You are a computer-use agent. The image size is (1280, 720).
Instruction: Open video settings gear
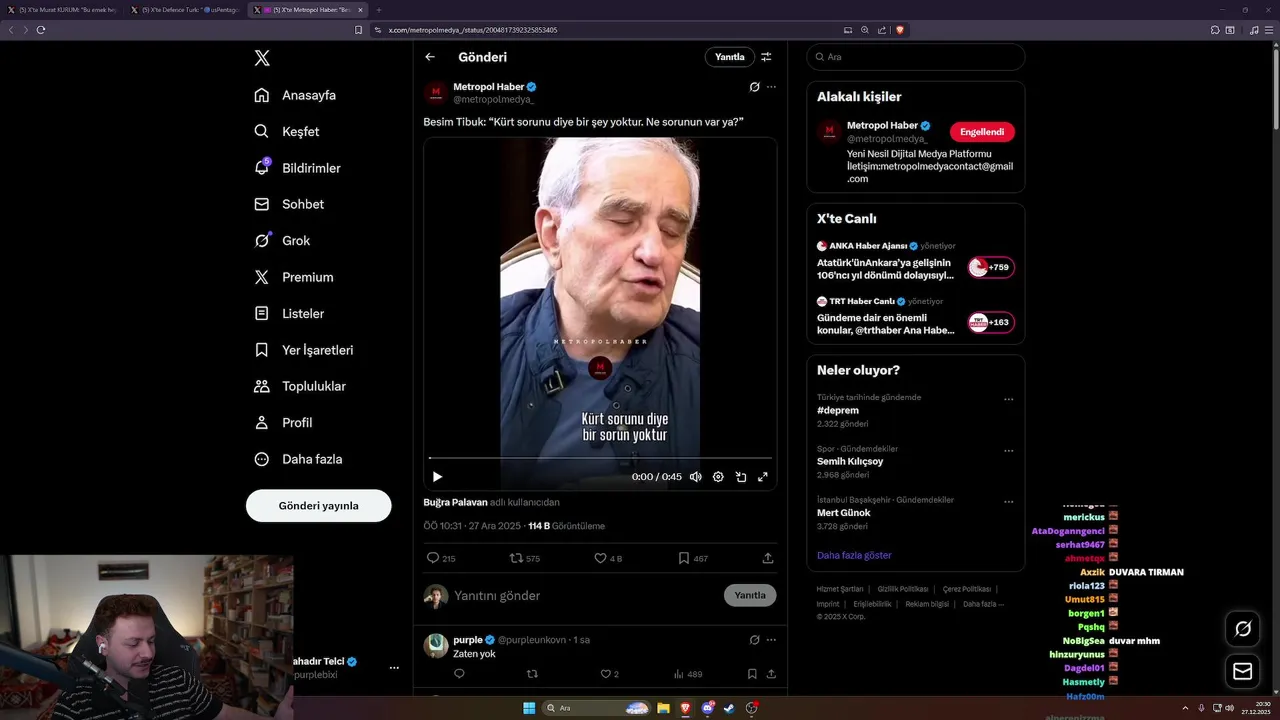click(x=718, y=477)
